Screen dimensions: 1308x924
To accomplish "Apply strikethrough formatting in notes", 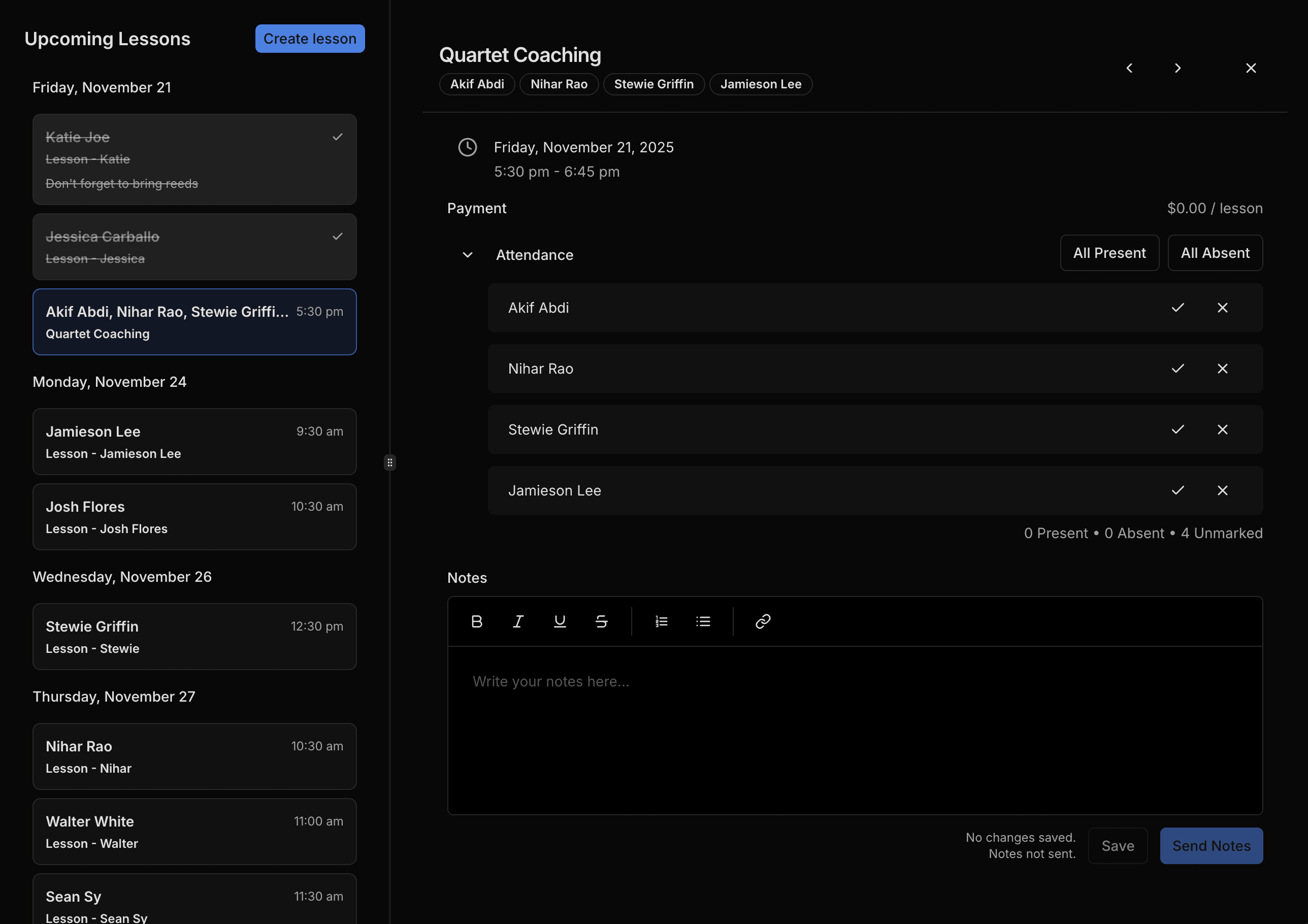I will (x=602, y=621).
